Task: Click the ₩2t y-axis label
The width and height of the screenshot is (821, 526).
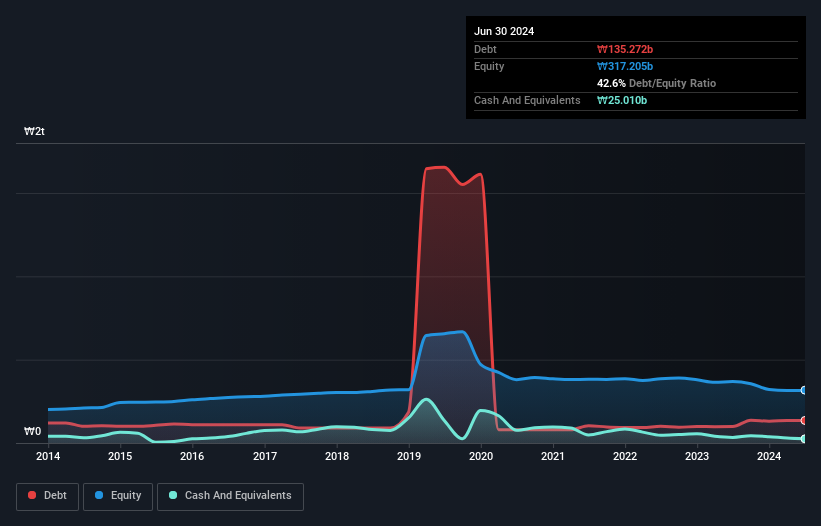Action: point(35,131)
